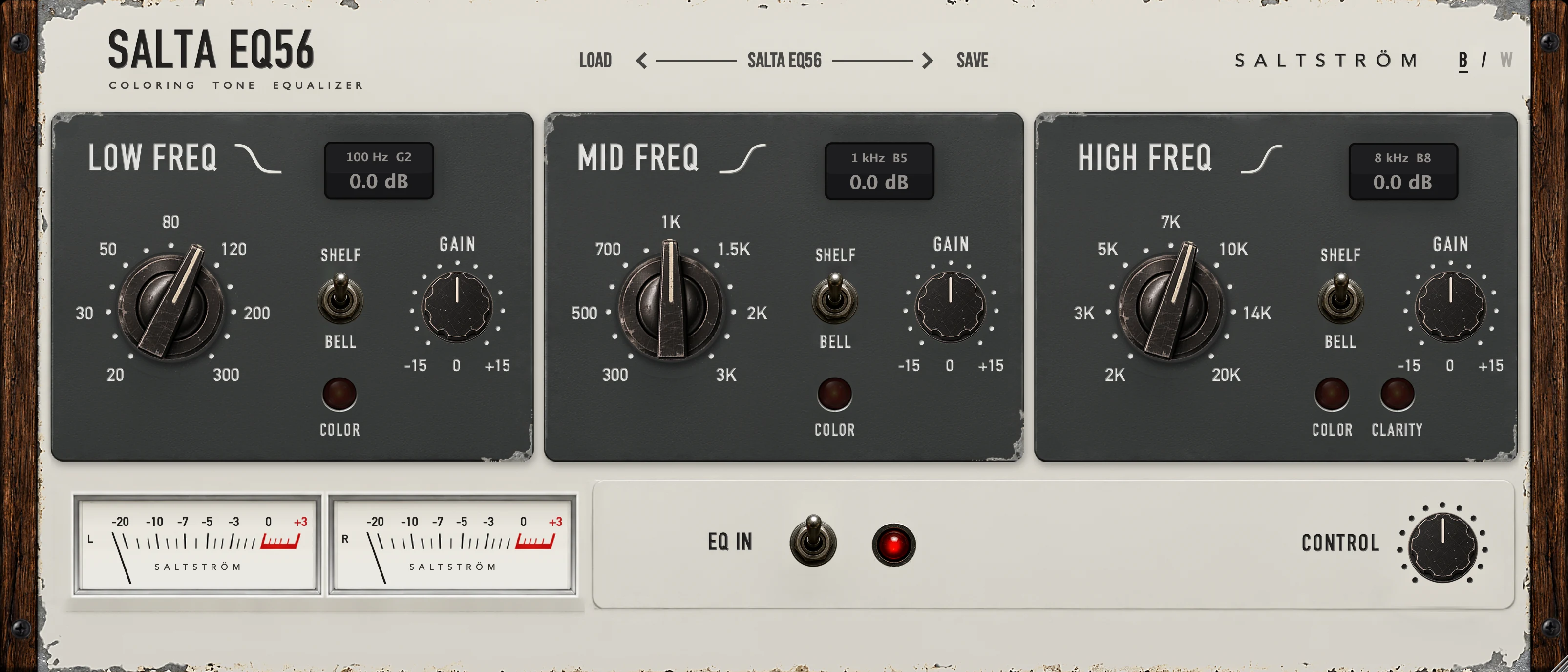1568x672 pixels.
Task: Click the high shelf curve icon
Action: (1261, 159)
